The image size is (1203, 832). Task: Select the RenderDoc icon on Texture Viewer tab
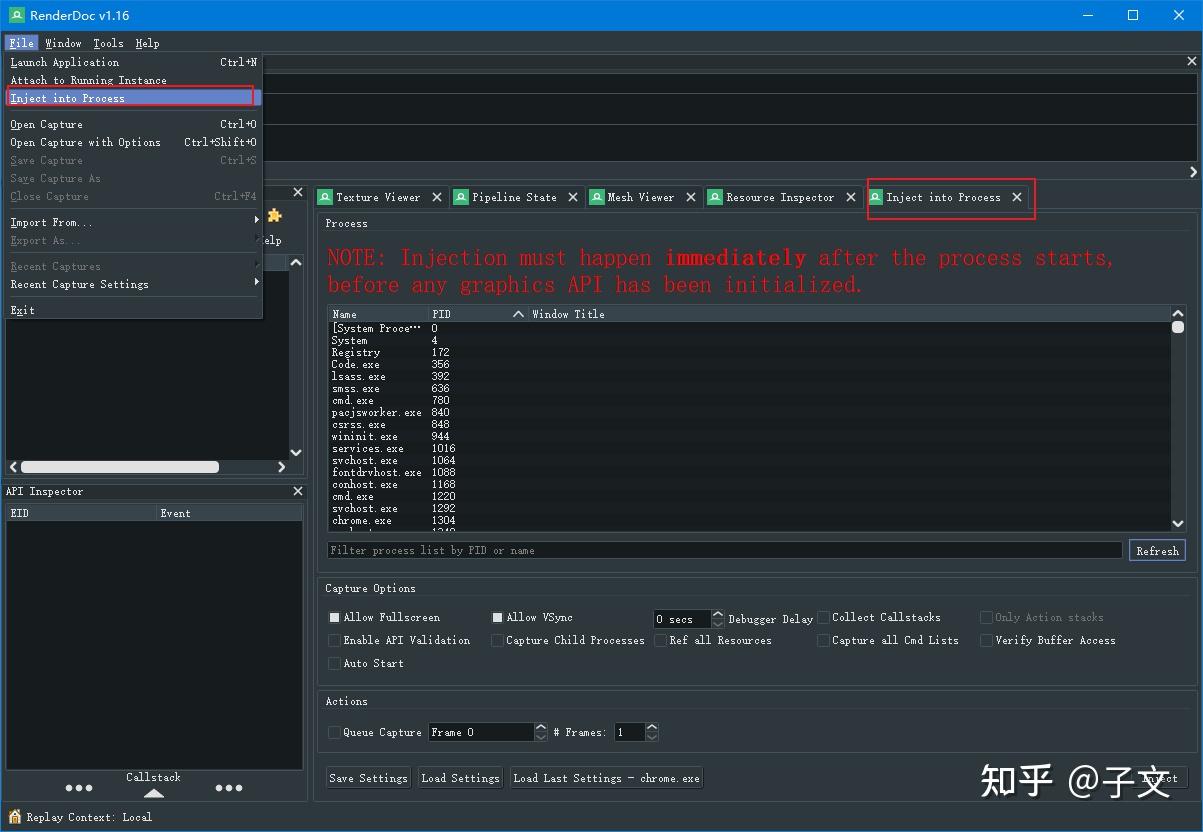click(324, 197)
